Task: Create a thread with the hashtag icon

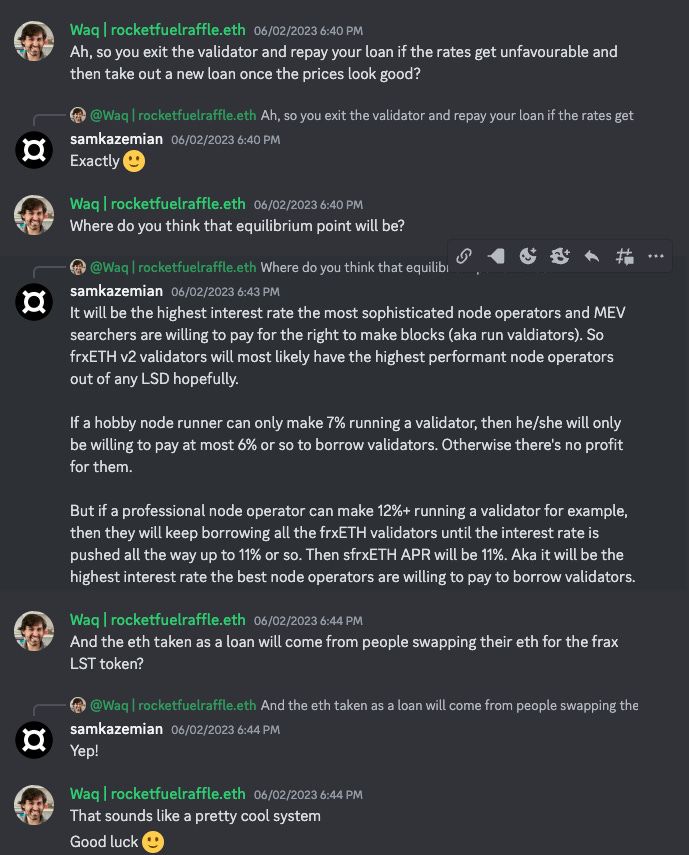Action: tap(624, 256)
